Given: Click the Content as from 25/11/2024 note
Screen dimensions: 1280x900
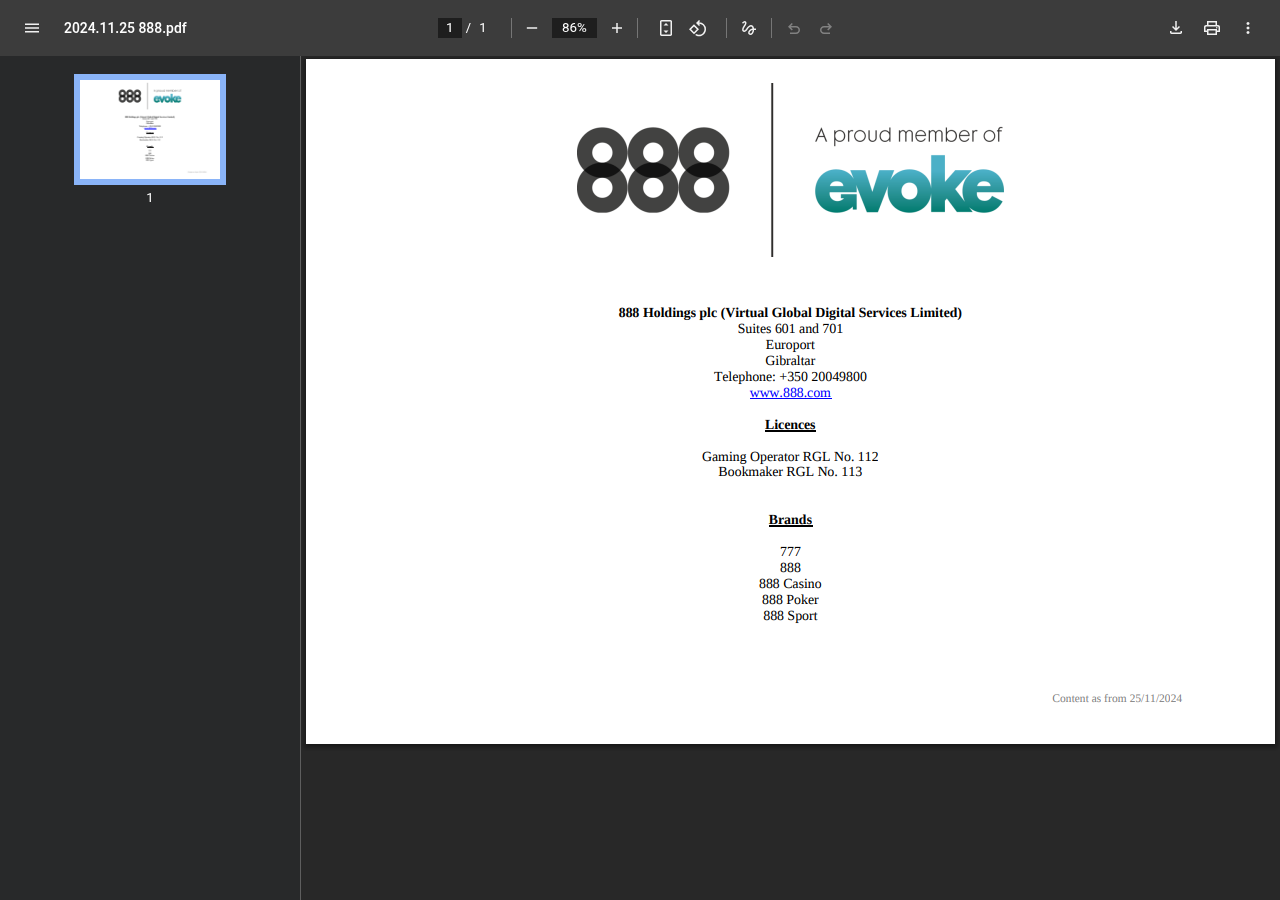Looking at the screenshot, I should pos(1117,698).
